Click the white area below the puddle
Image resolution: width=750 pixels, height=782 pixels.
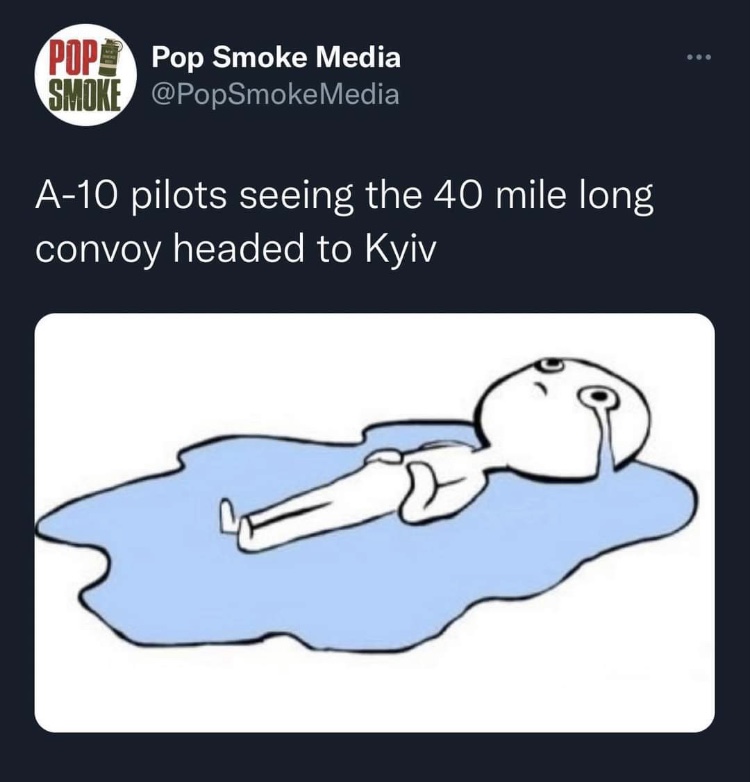[374, 693]
